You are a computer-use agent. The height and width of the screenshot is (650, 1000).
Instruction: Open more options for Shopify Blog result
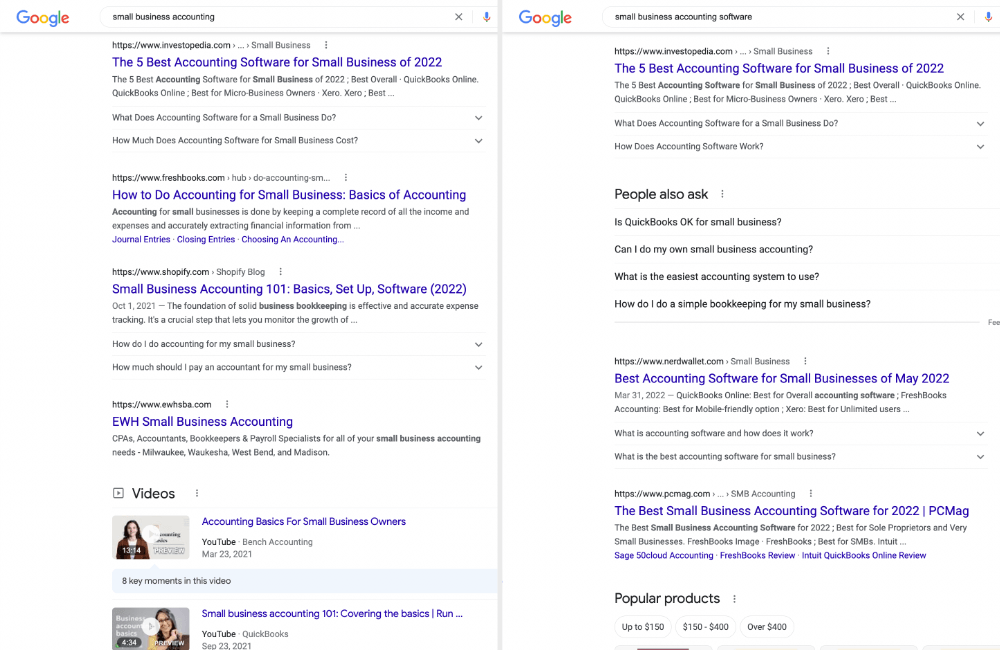tap(281, 272)
